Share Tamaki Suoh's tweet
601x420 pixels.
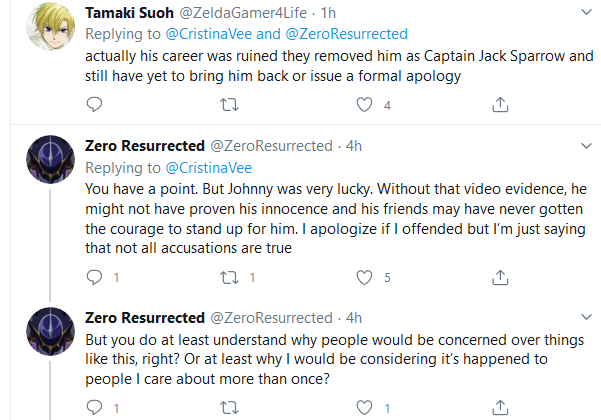coord(500,105)
